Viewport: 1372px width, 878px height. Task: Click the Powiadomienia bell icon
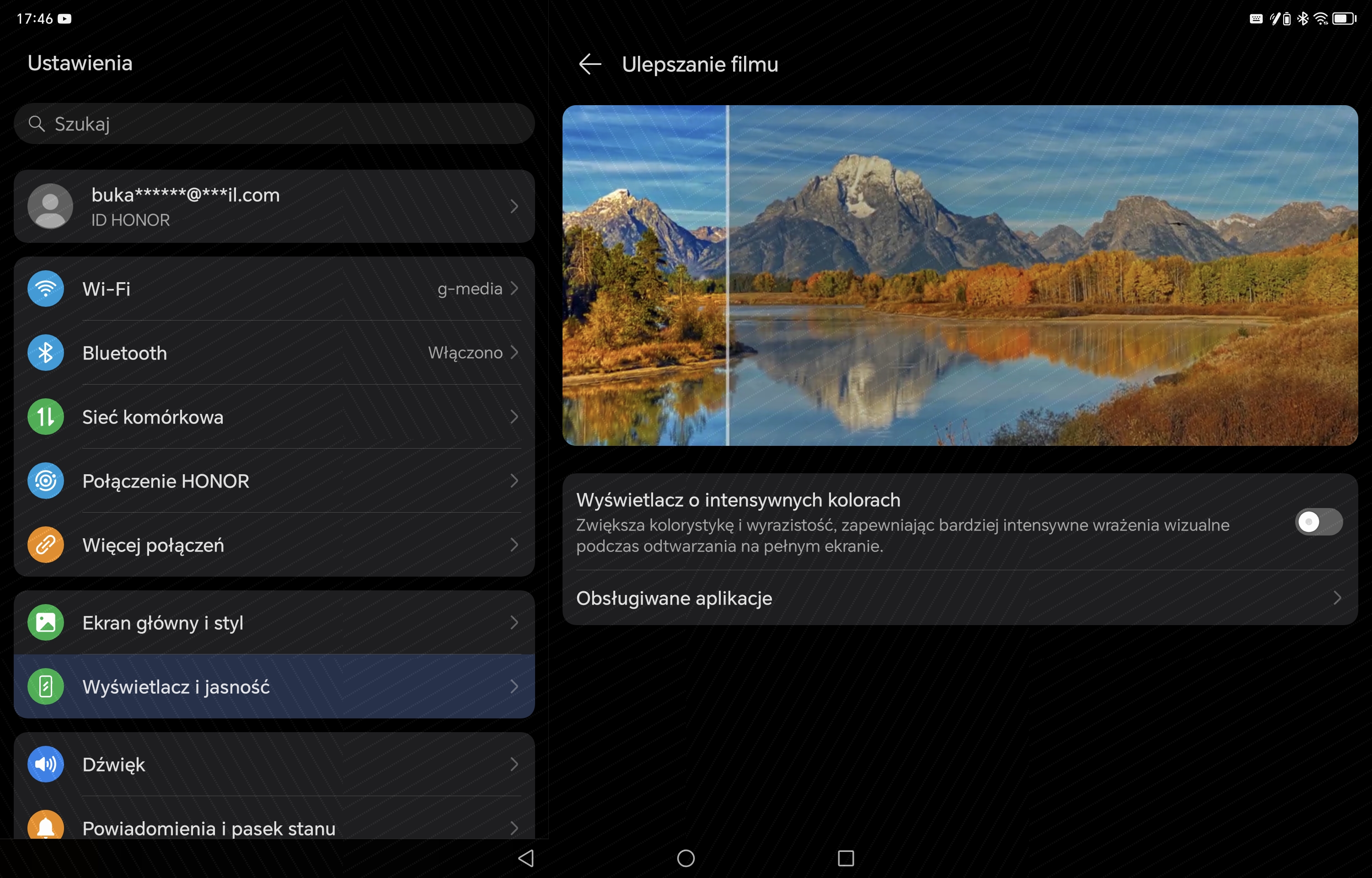click(46, 825)
